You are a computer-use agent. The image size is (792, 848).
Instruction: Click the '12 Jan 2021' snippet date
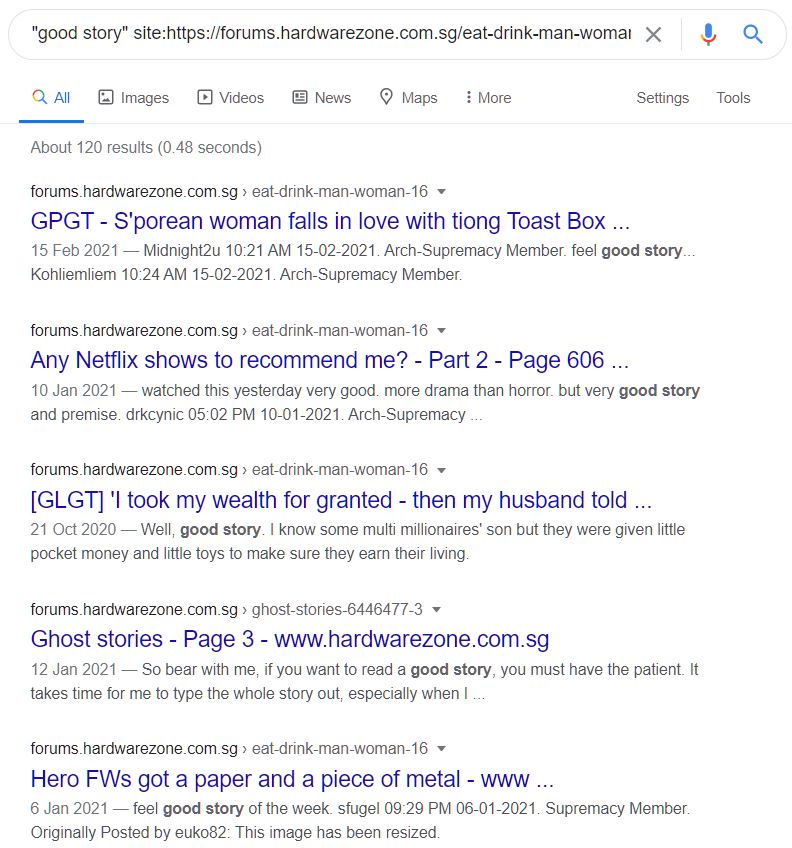[74, 670]
